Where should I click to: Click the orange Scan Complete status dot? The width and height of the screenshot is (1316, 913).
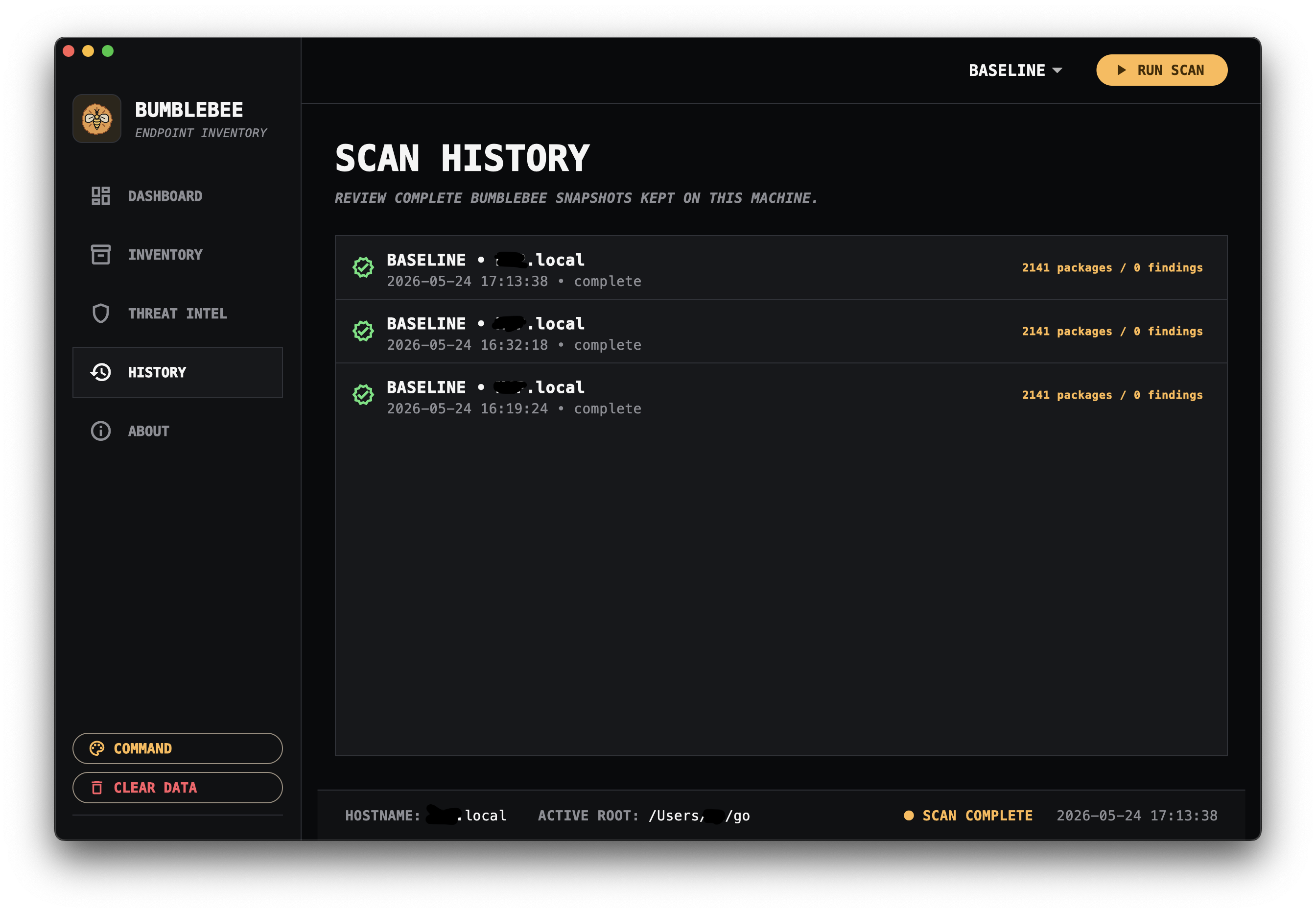pyautogui.click(x=908, y=815)
